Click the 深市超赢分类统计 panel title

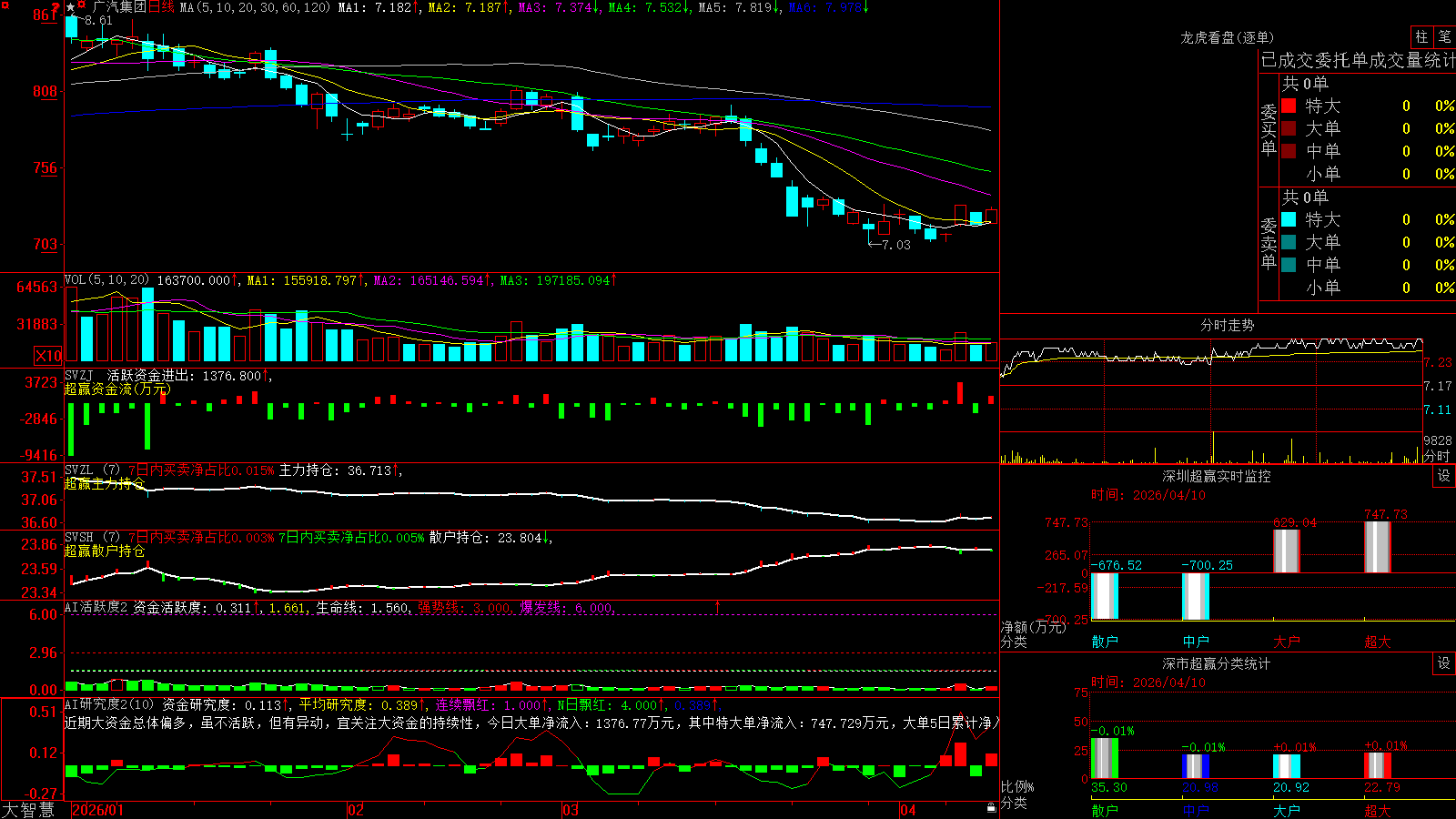1217,663
